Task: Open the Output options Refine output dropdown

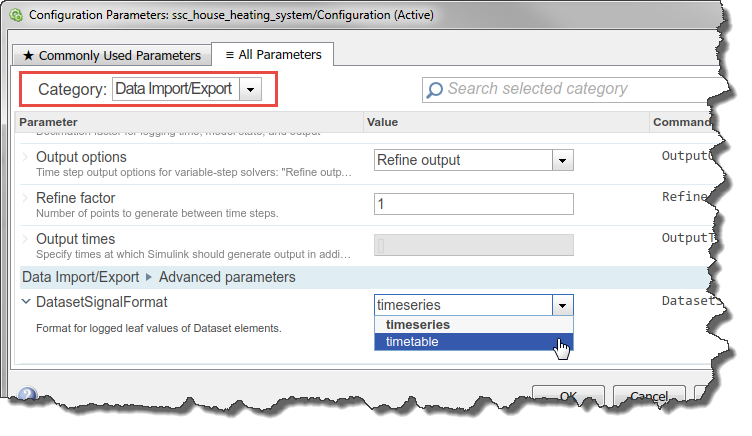Action: point(563,160)
